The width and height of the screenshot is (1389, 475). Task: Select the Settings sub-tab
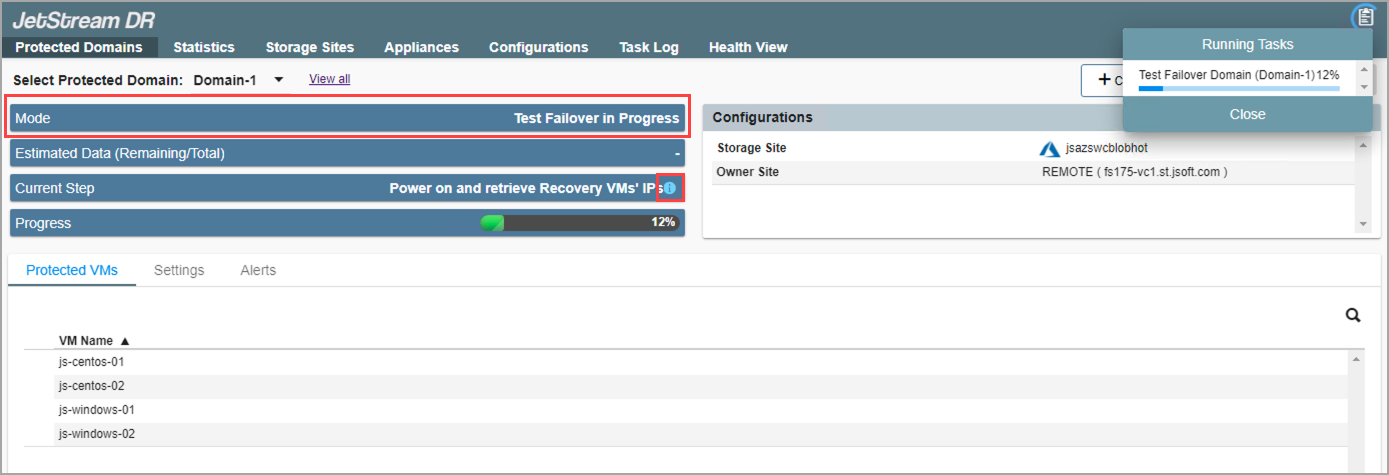pyautogui.click(x=179, y=270)
